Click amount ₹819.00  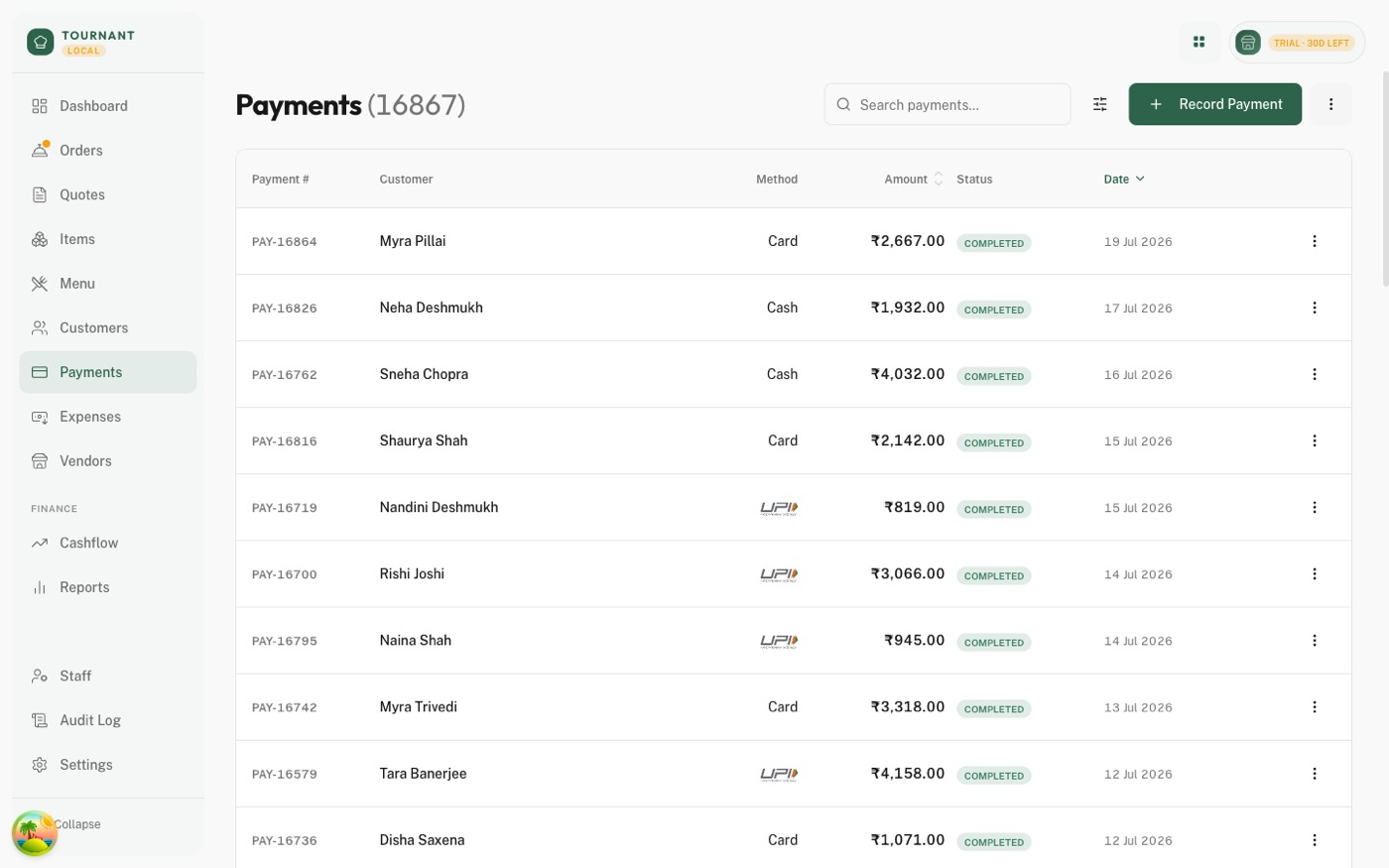click(x=914, y=507)
